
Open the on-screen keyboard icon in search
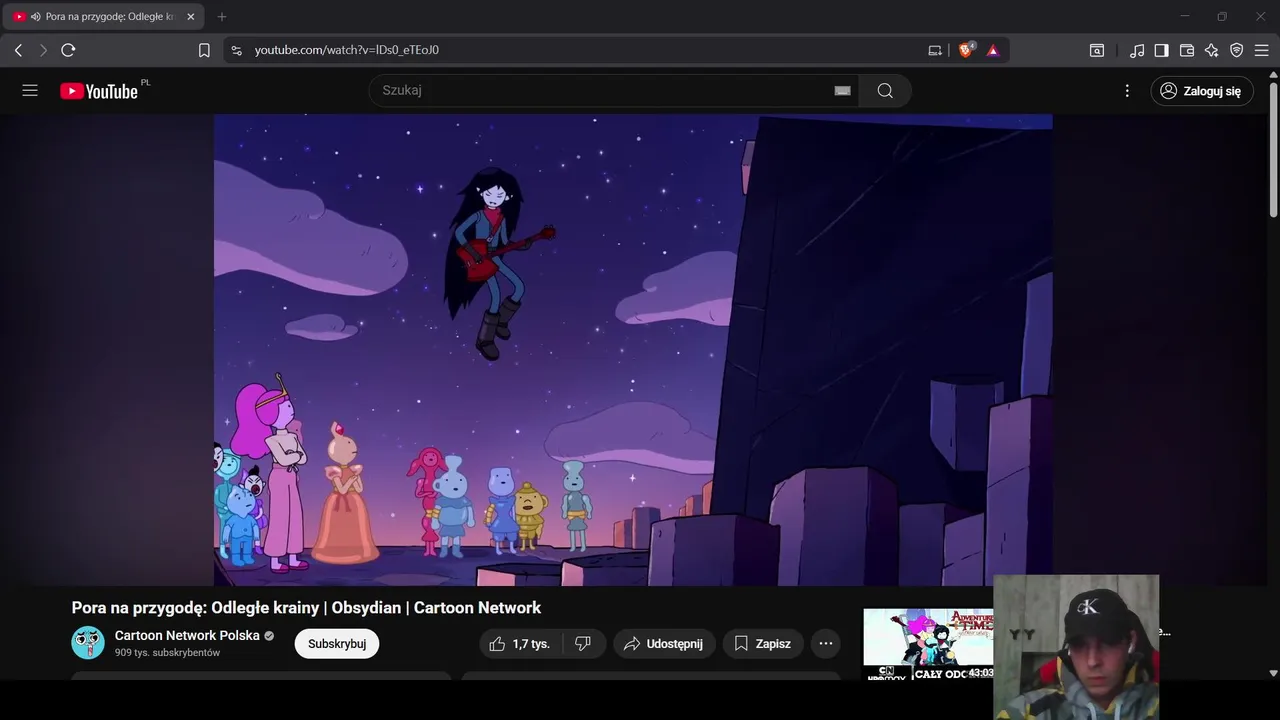pyautogui.click(x=843, y=90)
